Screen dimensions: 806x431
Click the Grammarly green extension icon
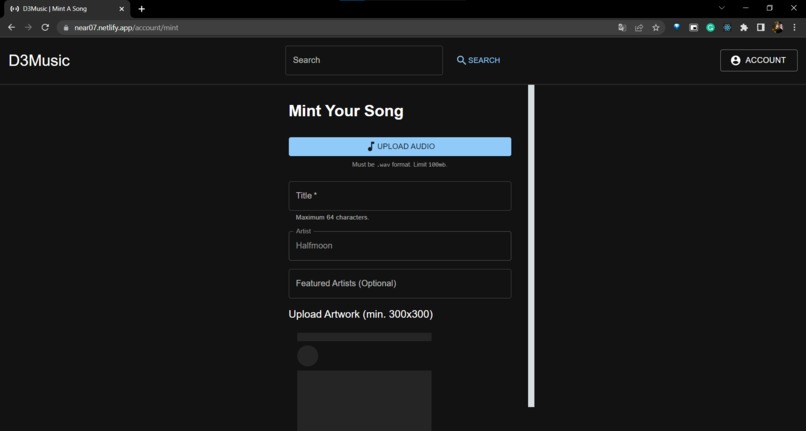pos(710,28)
